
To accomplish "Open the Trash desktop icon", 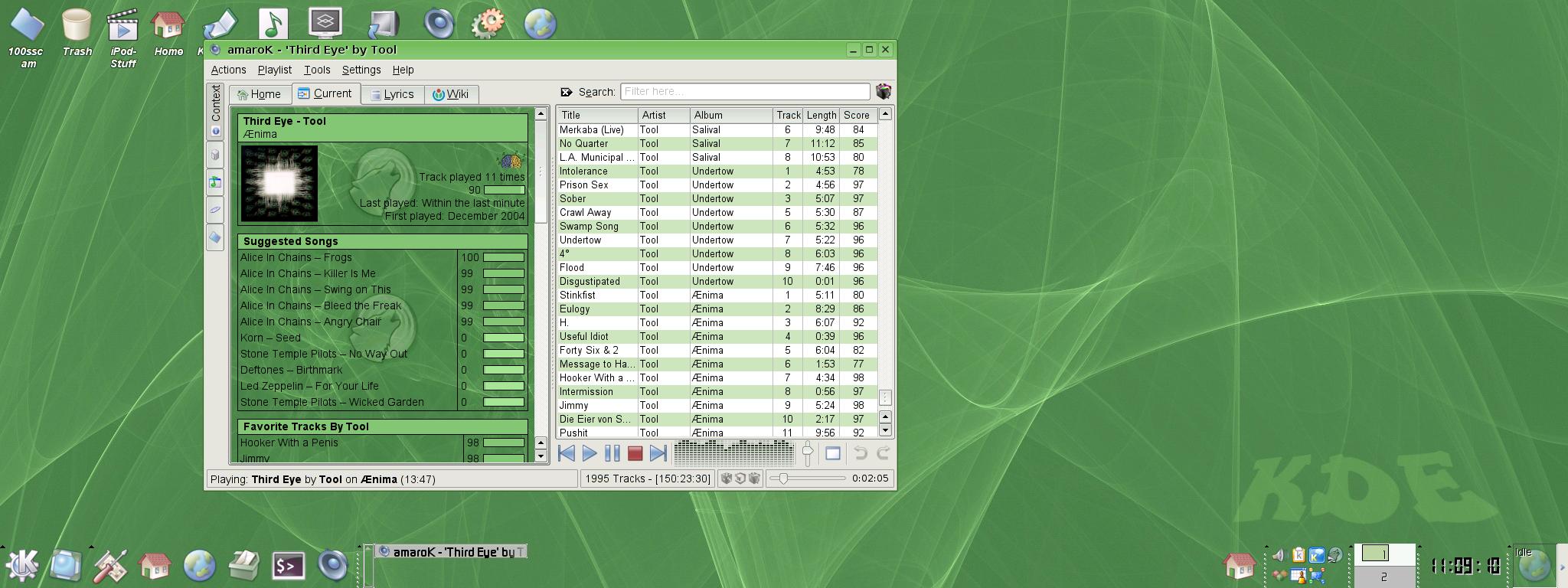I will [x=77, y=33].
